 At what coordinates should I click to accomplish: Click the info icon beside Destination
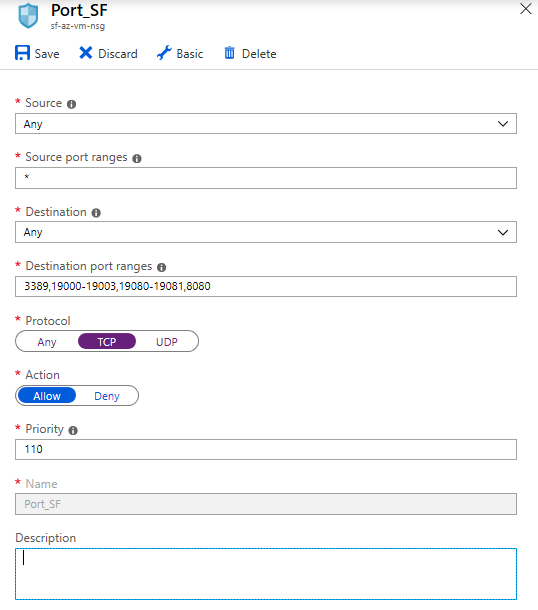click(96, 213)
